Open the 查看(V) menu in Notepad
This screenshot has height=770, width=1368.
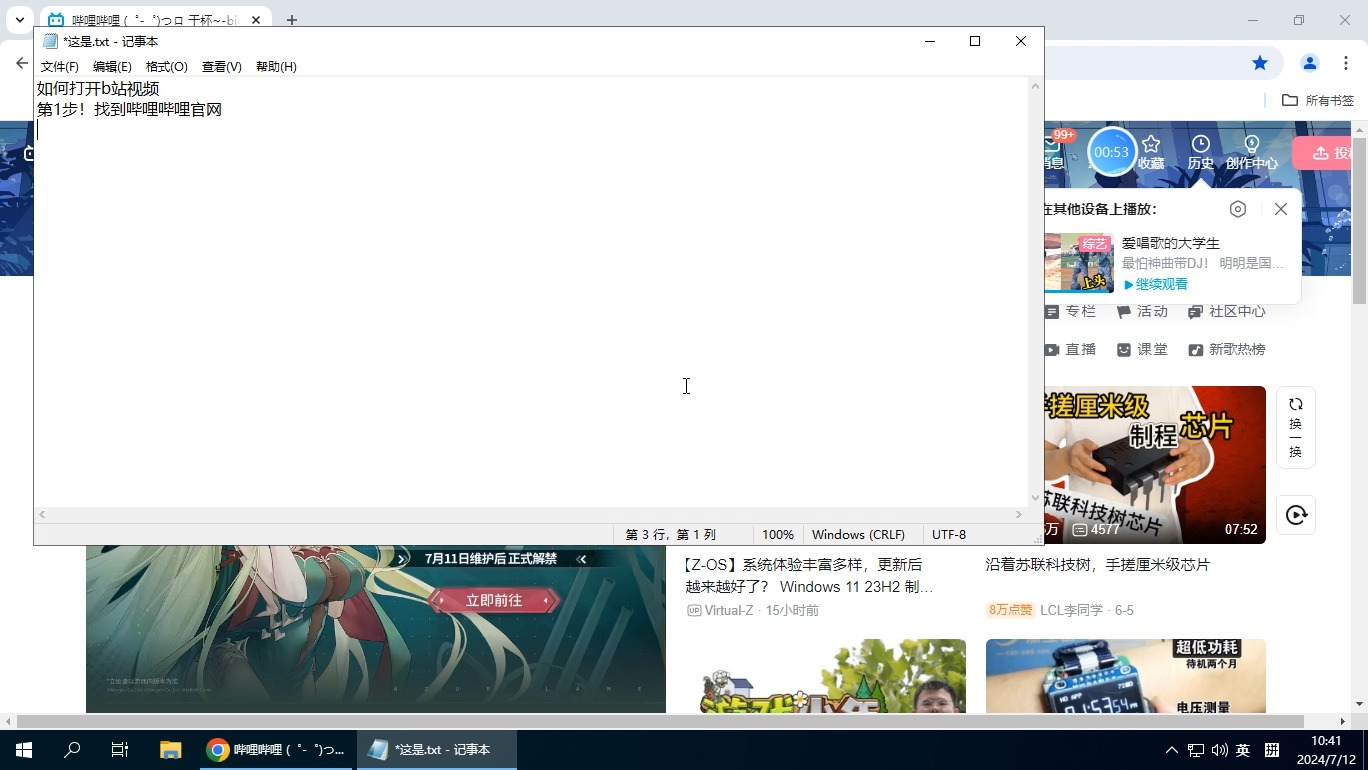tap(221, 66)
